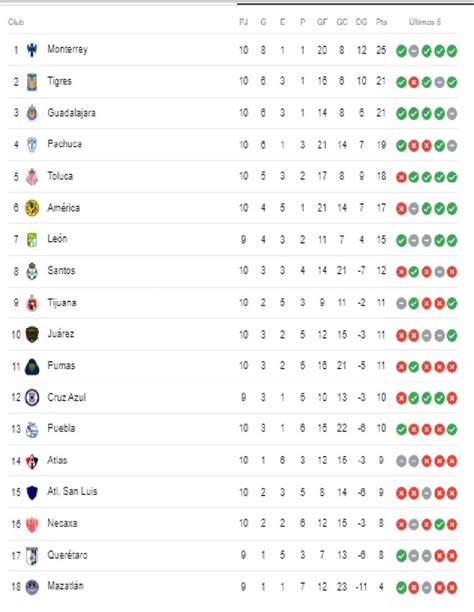The height and width of the screenshot is (612, 474).
Task: Click the Club column header
Action: click(x=16, y=22)
